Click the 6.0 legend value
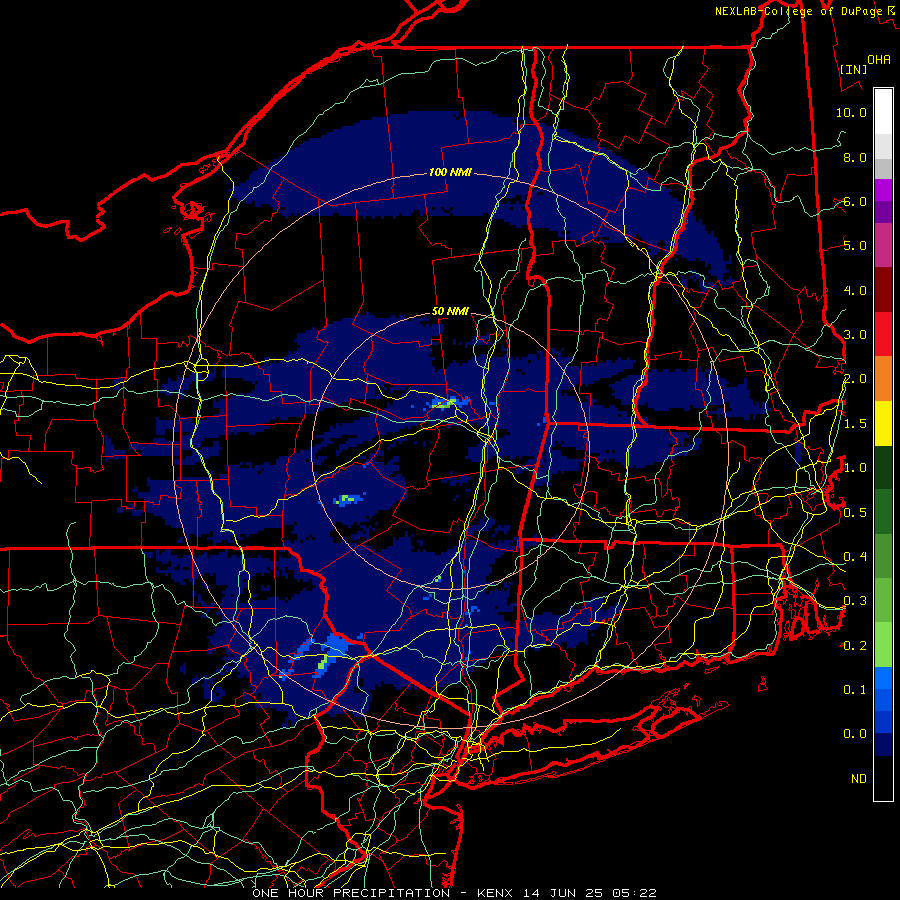Screen dimensions: 900x900 pyautogui.click(x=855, y=201)
